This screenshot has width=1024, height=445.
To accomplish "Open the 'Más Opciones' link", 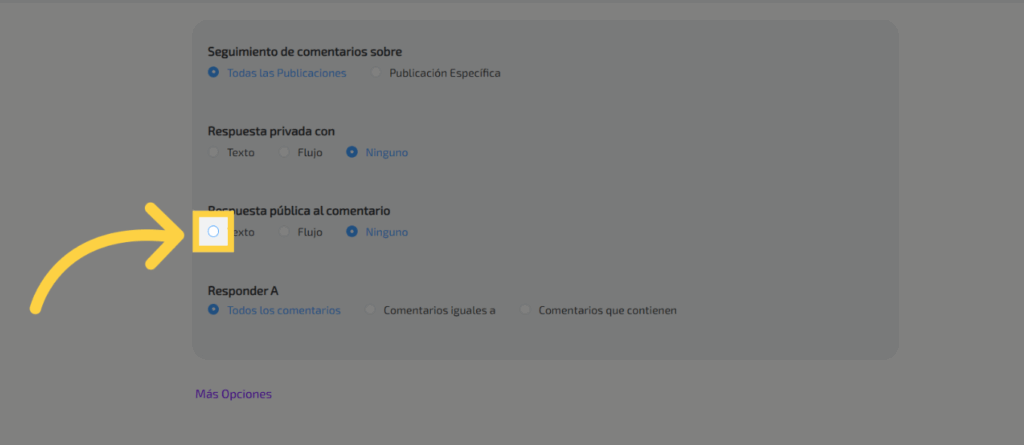I will click(x=233, y=394).
